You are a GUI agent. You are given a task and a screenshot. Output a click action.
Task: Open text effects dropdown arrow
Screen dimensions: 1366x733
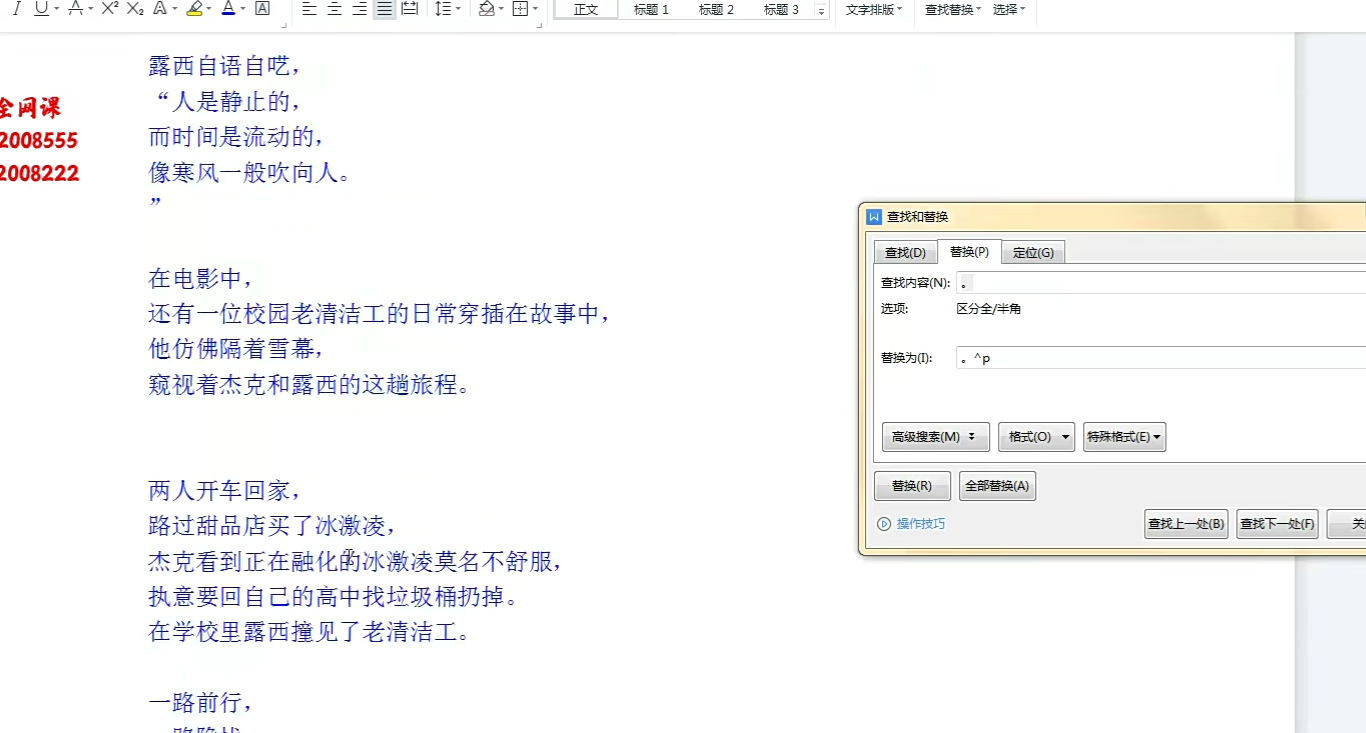click(x=175, y=9)
